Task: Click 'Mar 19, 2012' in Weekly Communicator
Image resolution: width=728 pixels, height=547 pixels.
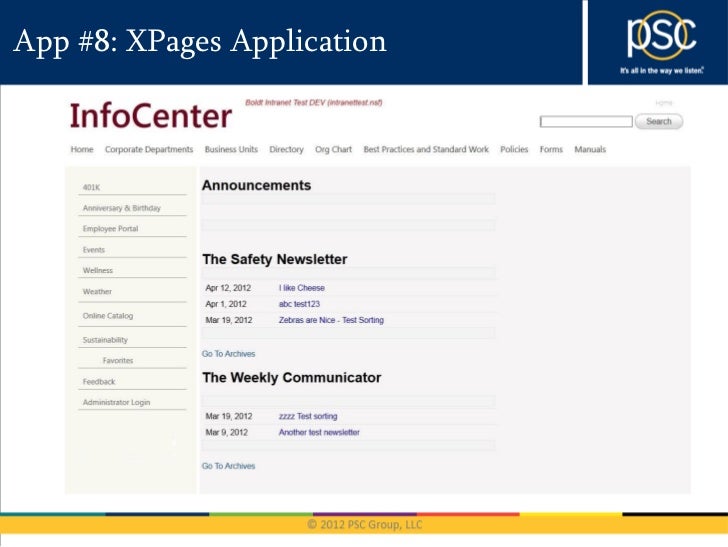Action: (x=228, y=416)
